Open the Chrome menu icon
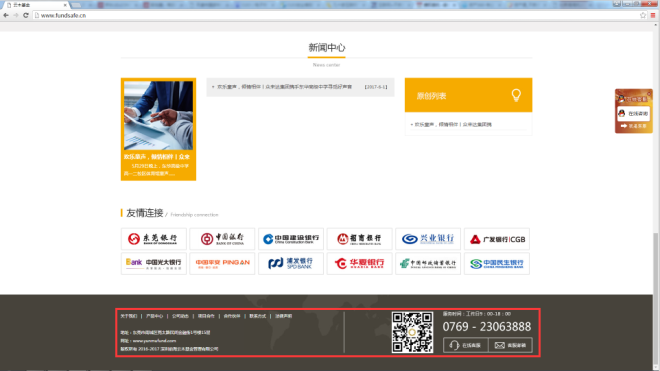Image resolution: width=660 pixels, height=371 pixels. click(x=653, y=15)
